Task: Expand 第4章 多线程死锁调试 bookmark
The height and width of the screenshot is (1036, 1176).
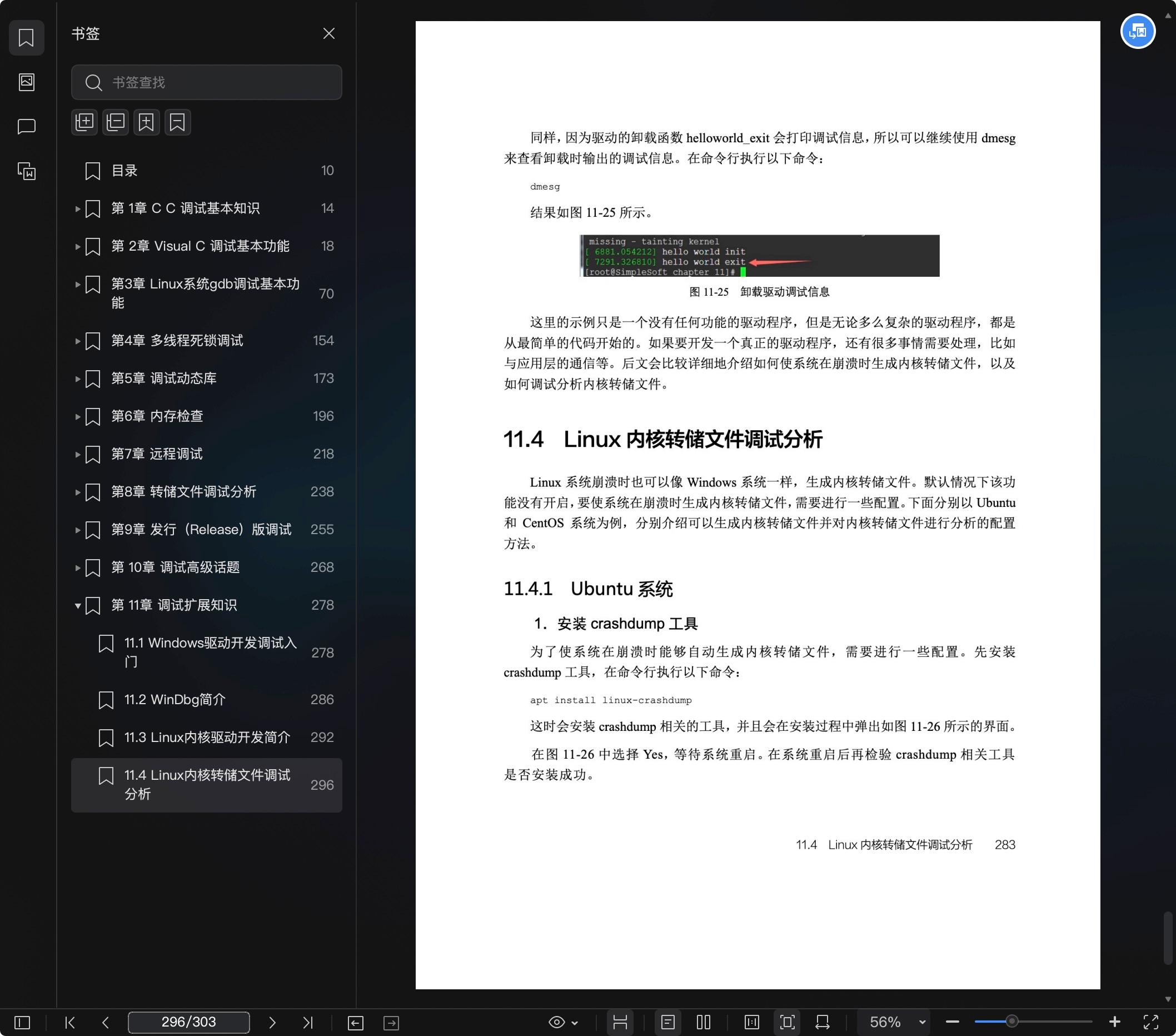Action: click(77, 341)
